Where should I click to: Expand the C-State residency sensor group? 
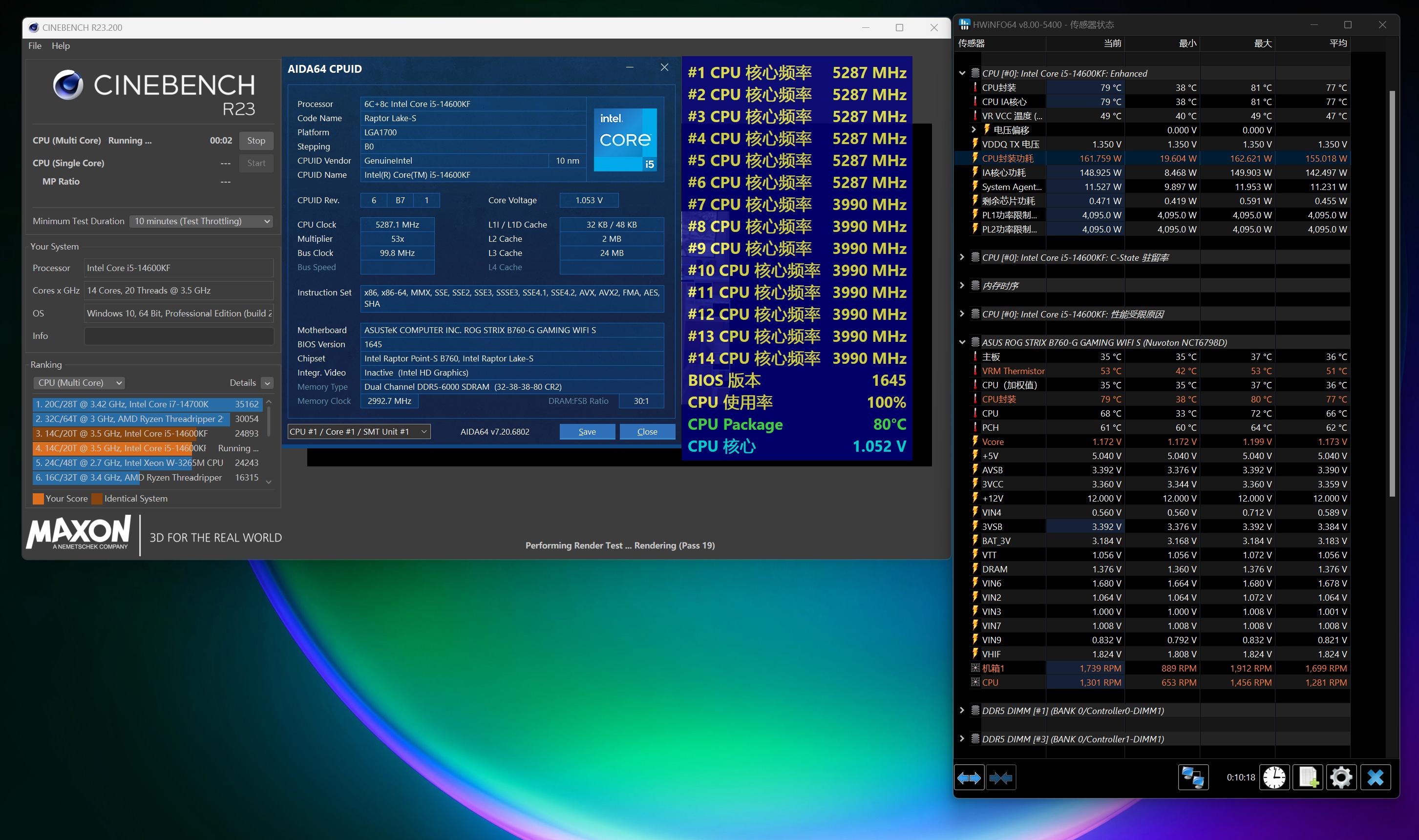(x=962, y=257)
